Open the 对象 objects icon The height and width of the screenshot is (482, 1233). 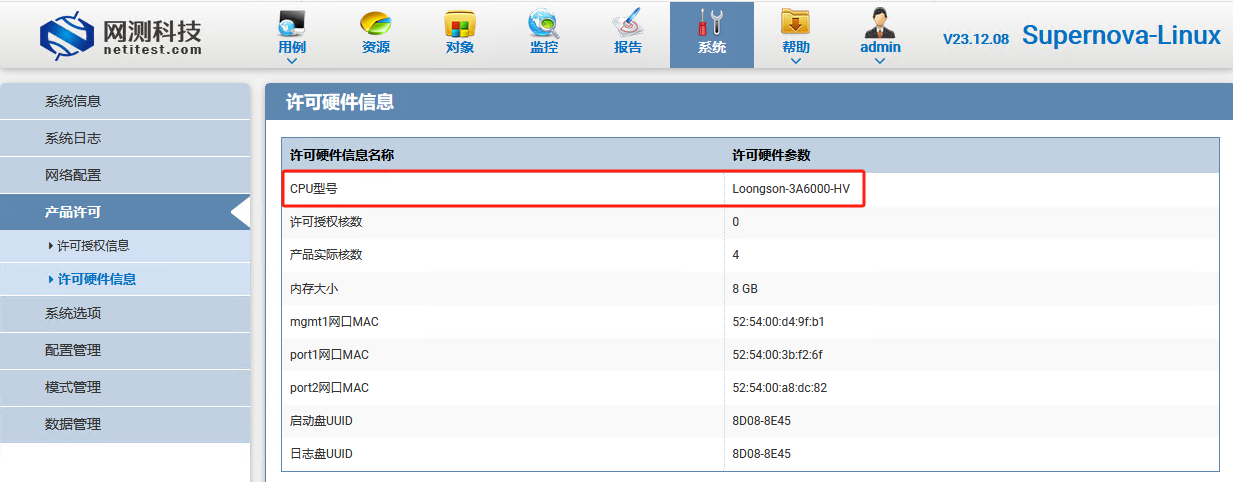click(x=459, y=22)
